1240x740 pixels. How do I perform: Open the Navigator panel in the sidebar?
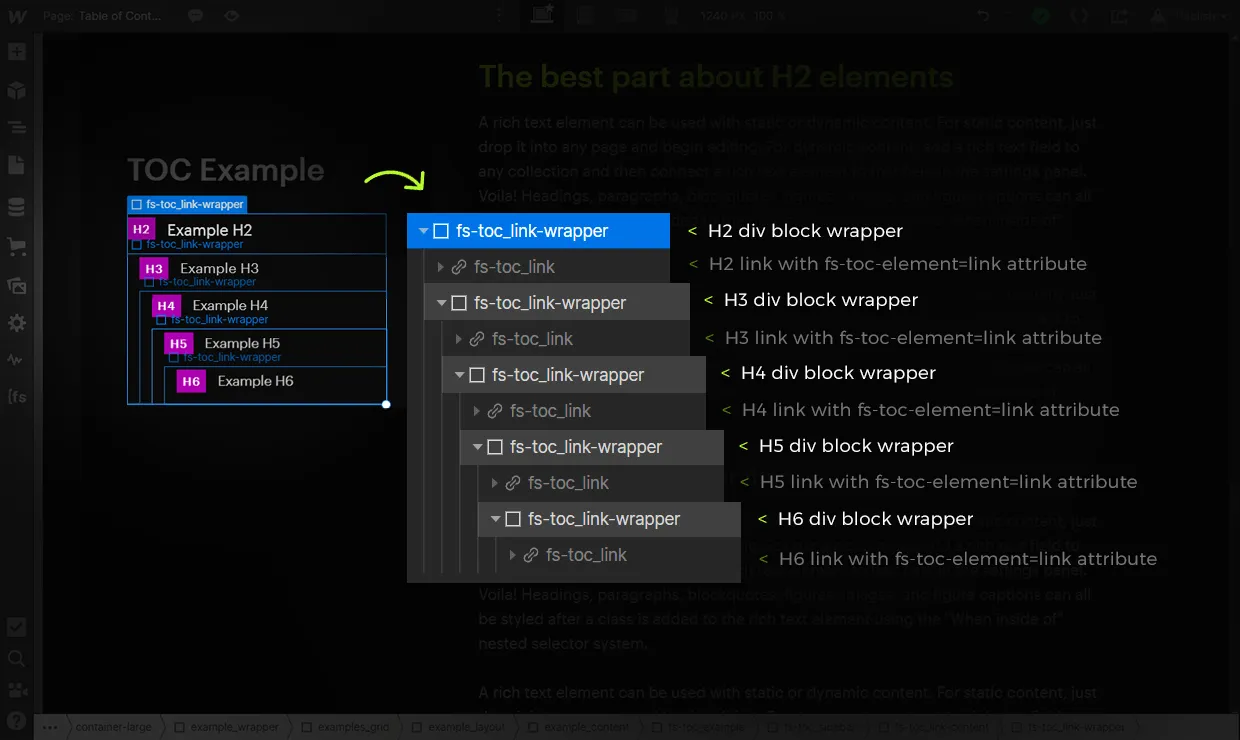click(16, 128)
